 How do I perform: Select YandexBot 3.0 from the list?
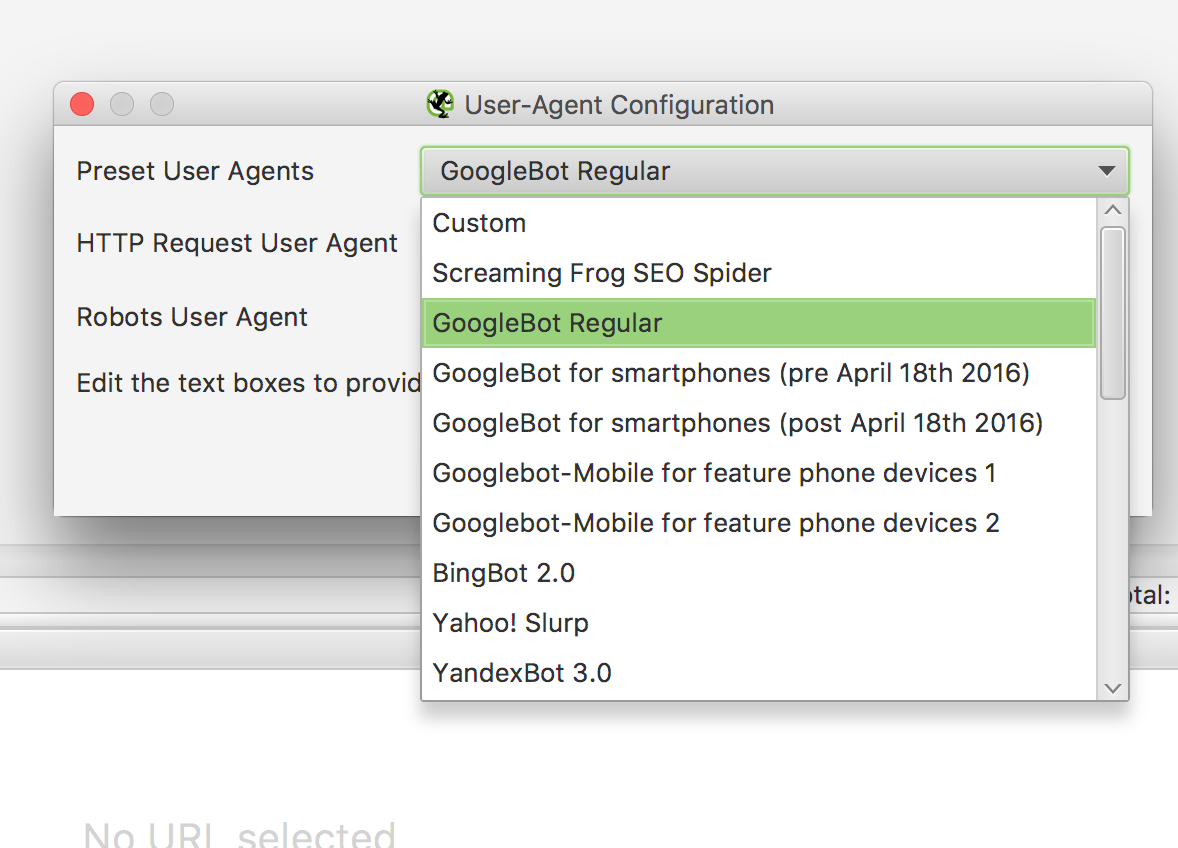click(522, 673)
